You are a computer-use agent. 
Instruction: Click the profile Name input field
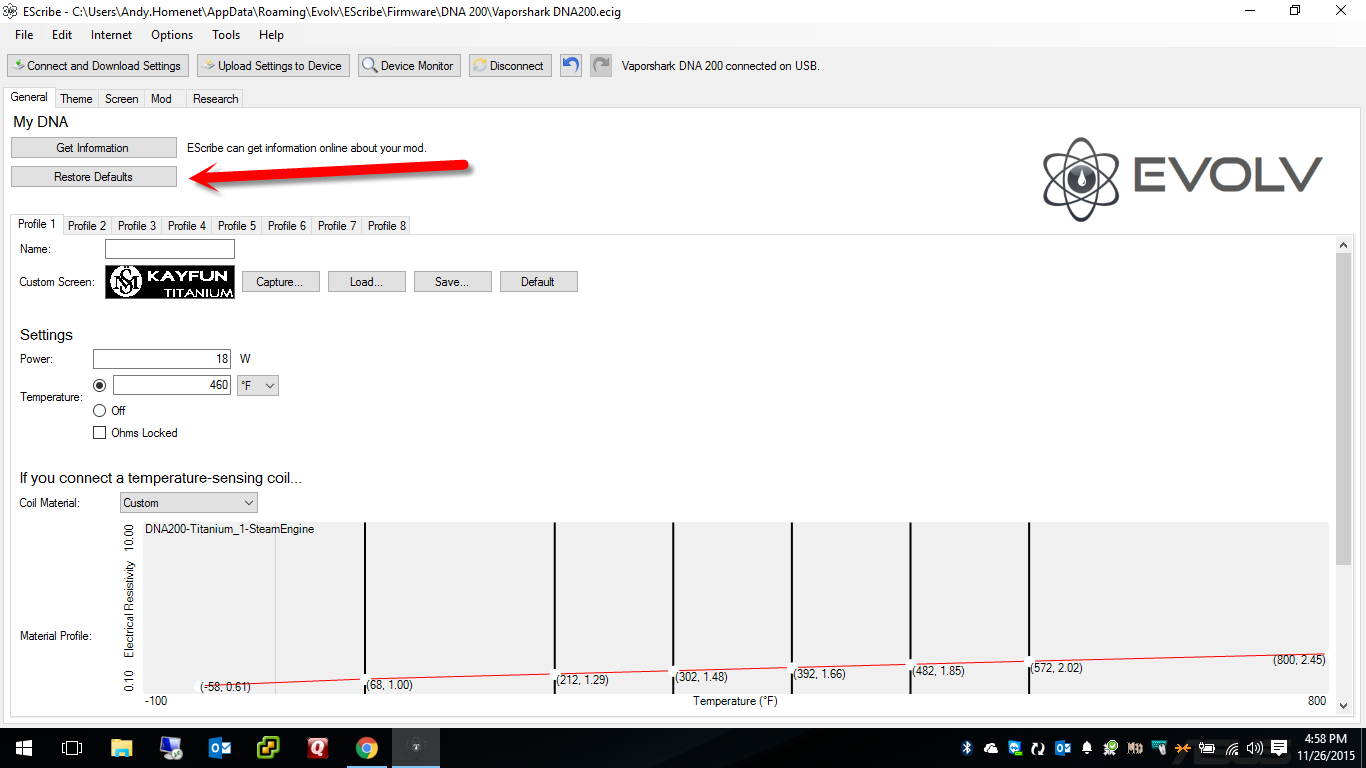(170, 250)
